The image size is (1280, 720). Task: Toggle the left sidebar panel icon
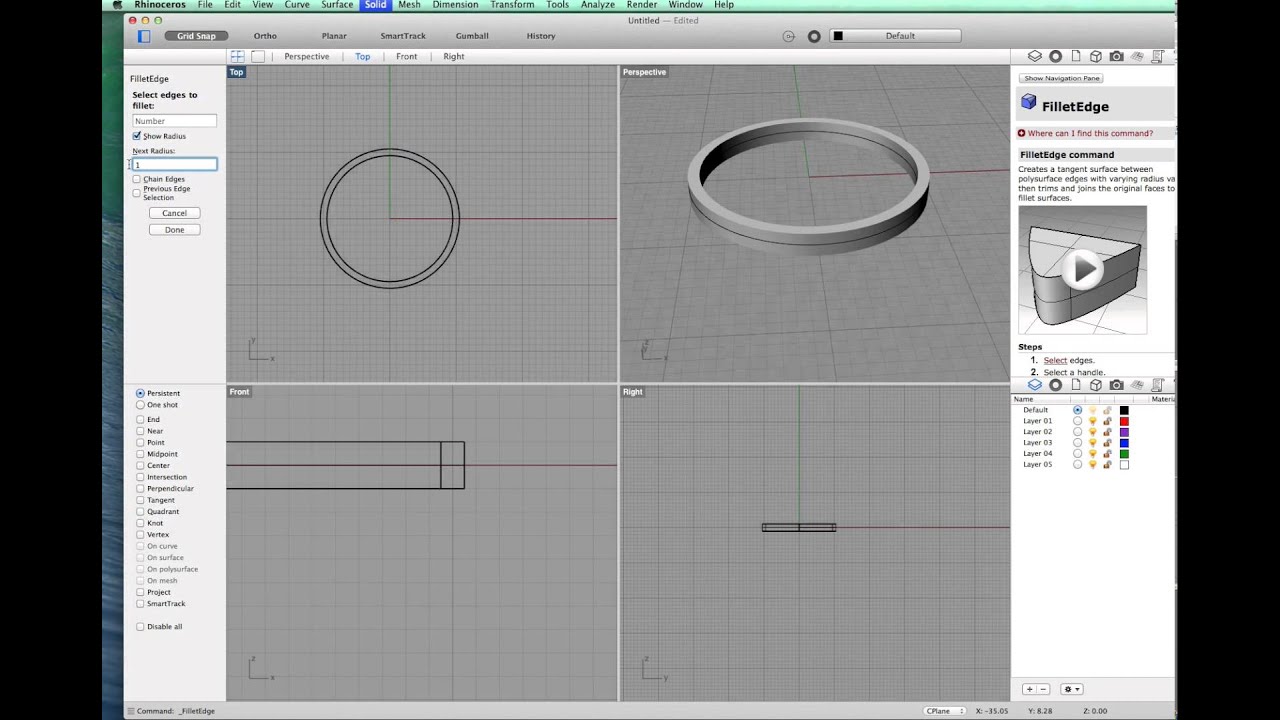pos(144,36)
